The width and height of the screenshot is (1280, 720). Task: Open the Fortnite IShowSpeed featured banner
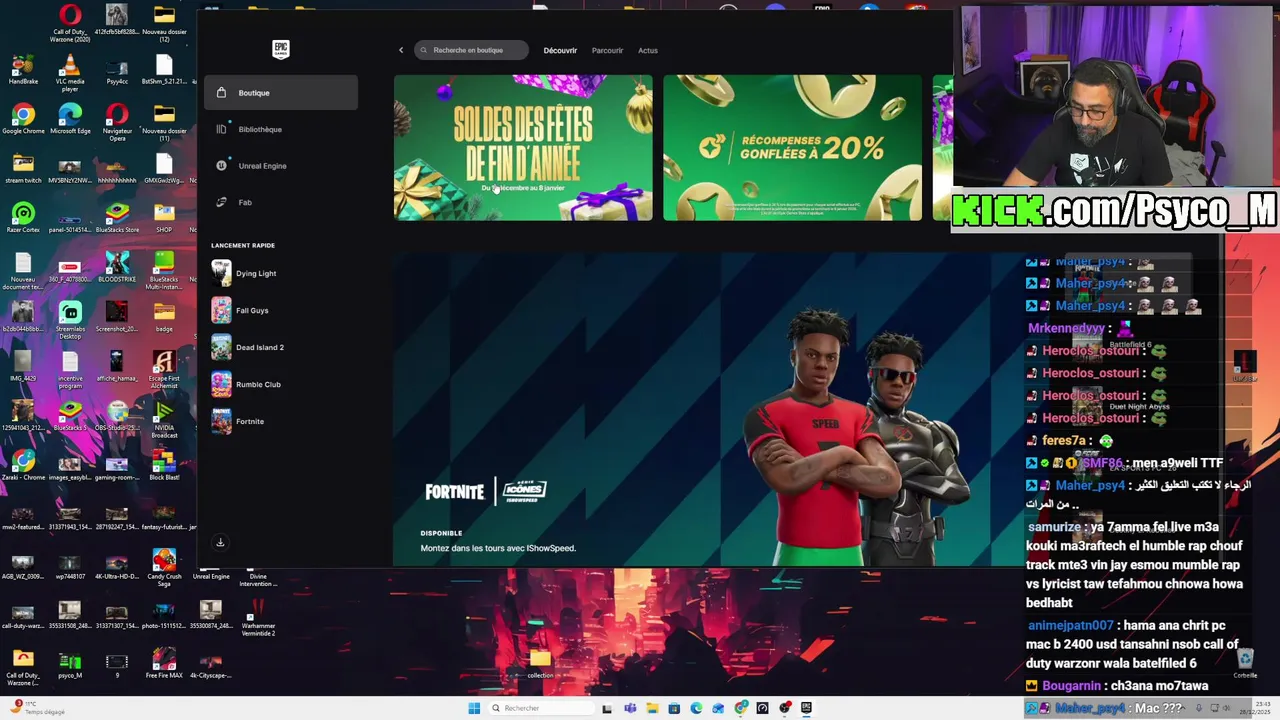point(706,410)
